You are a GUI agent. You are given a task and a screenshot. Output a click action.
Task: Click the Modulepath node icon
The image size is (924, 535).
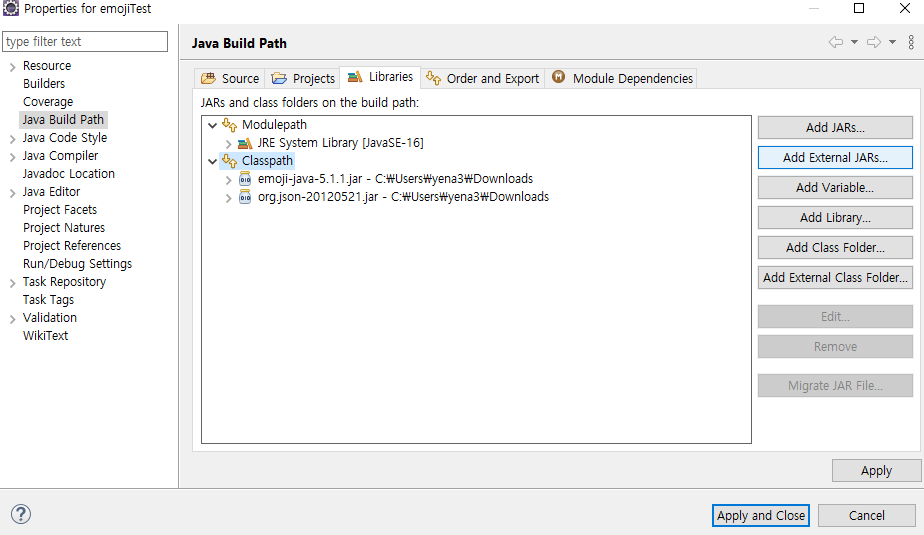[229, 125]
